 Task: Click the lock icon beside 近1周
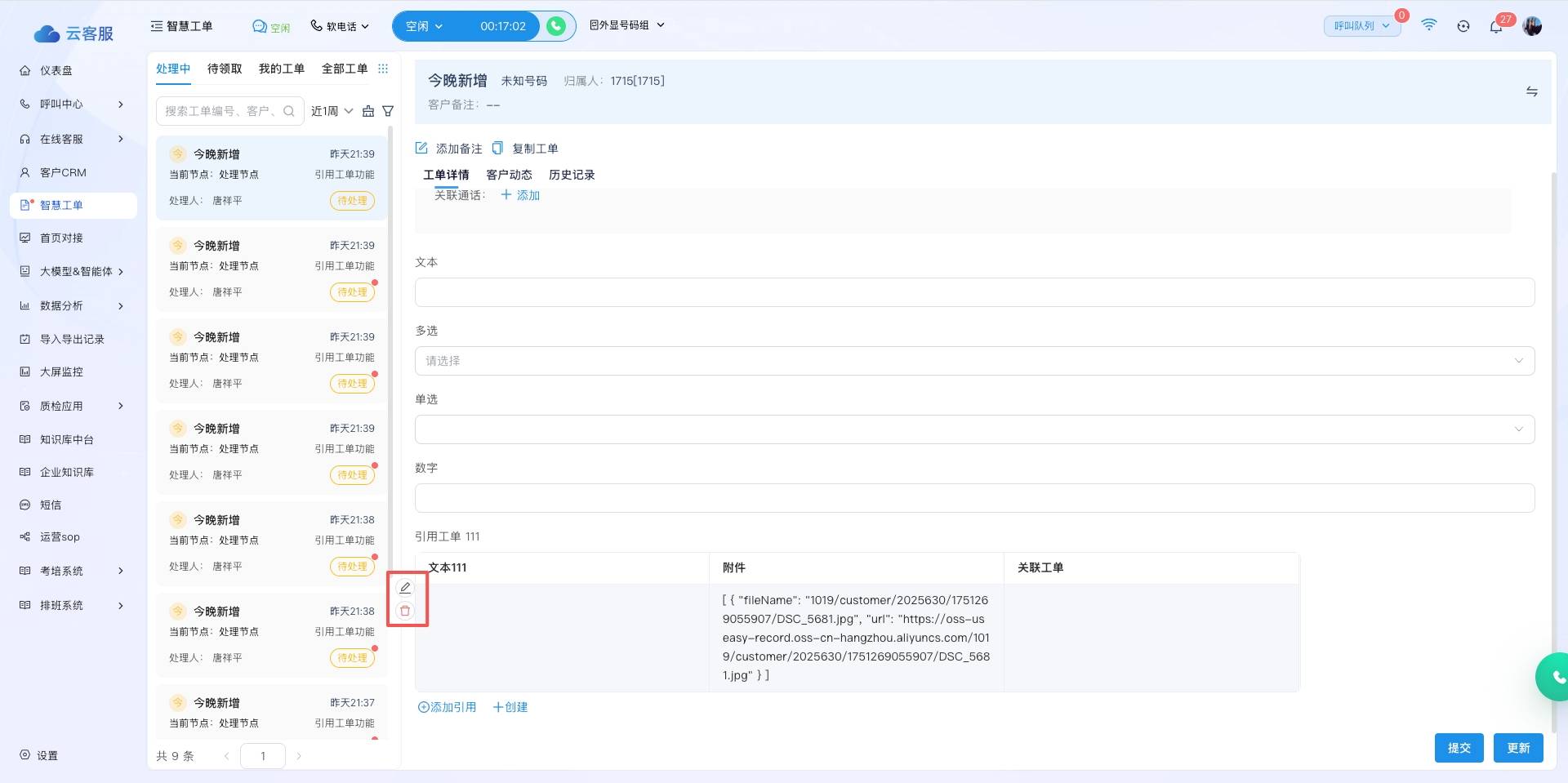click(368, 111)
